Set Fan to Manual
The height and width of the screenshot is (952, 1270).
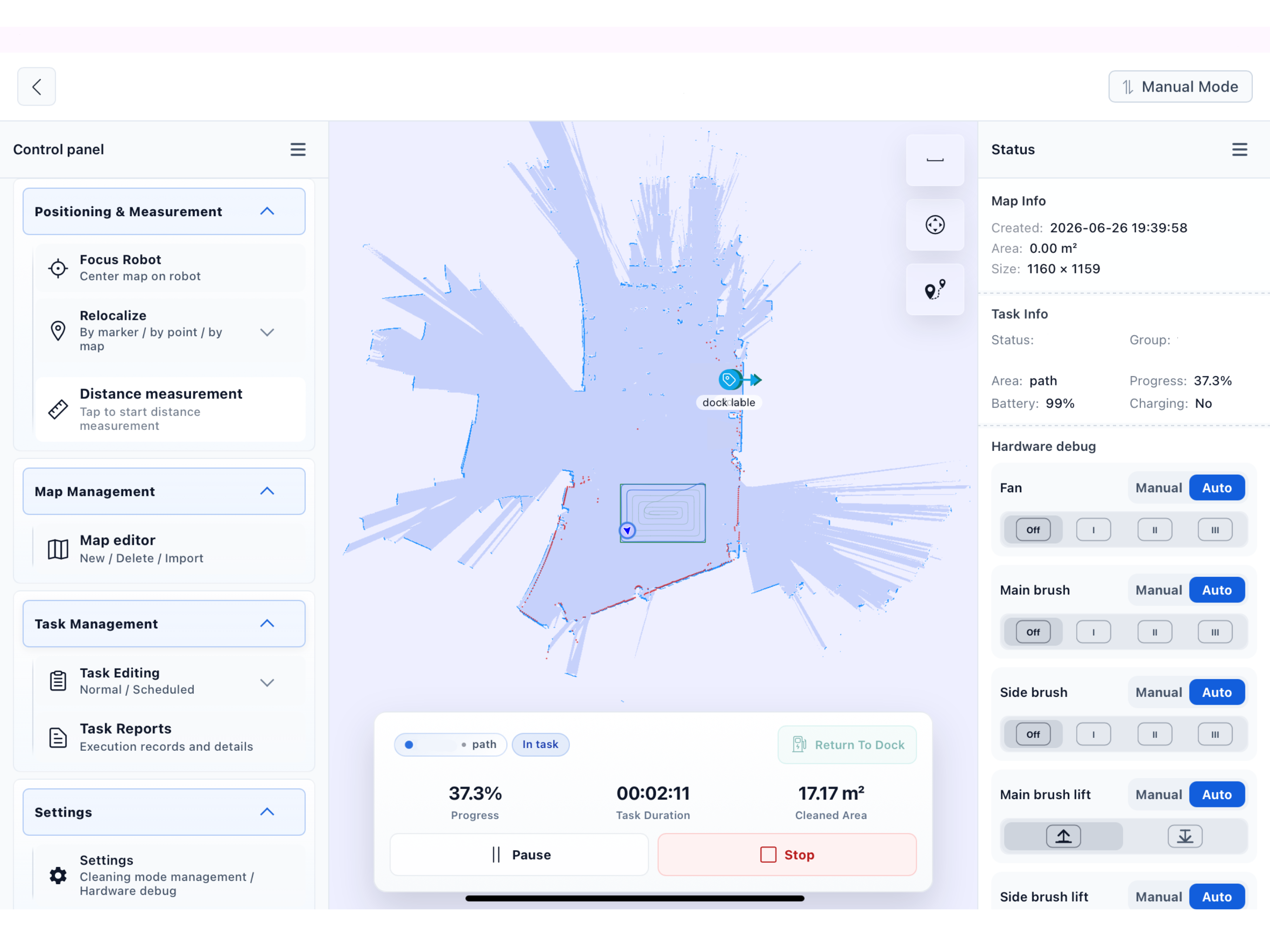pyautogui.click(x=1158, y=488)
